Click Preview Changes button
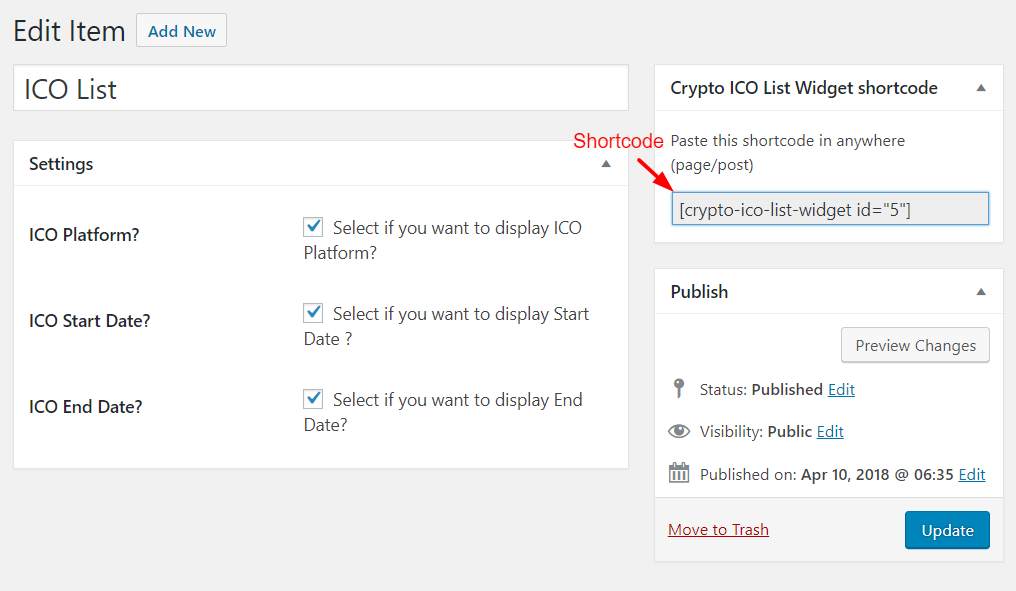The image size is (1016, 591). pyautogui.click(x=915, y=345)
